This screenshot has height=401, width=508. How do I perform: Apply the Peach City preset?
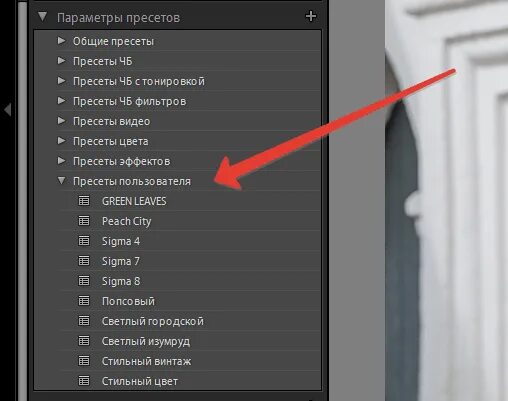126,221
